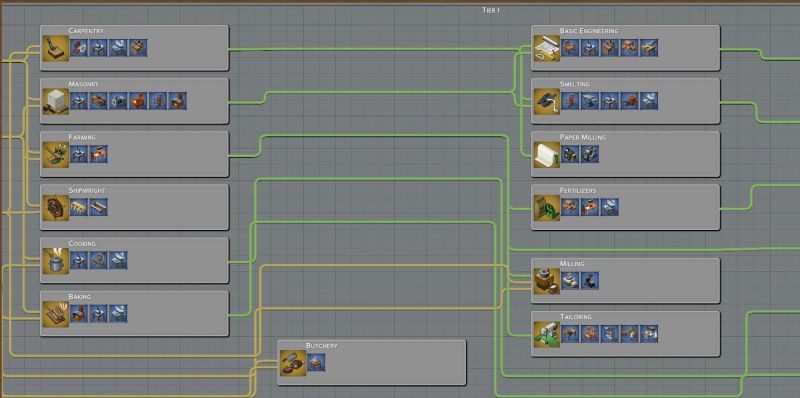Click the 'Tier I' heading label
Screen dimensions: 800x398
[490, 10]
